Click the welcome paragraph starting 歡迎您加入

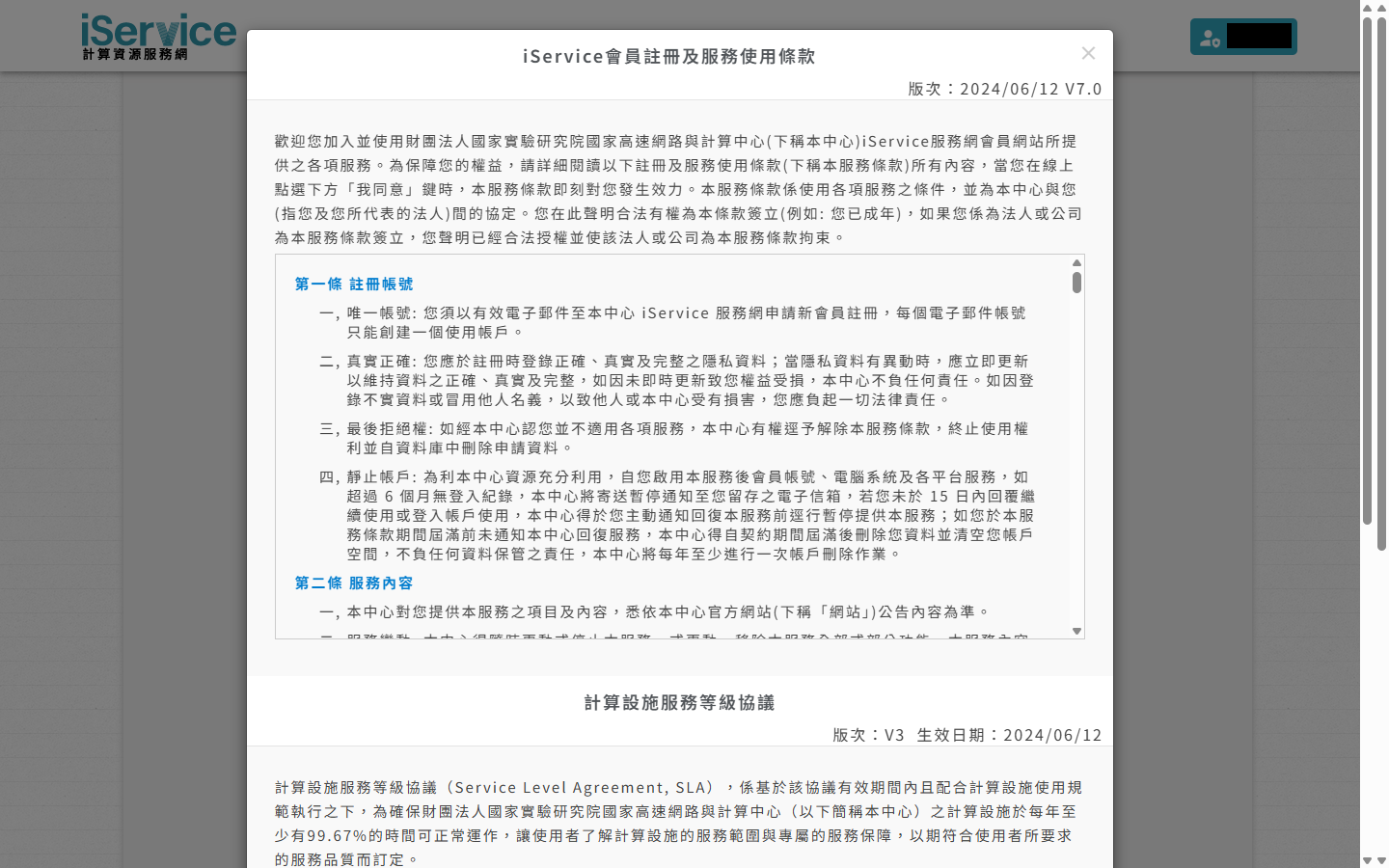pyautogui.click(x=679, y=189)
